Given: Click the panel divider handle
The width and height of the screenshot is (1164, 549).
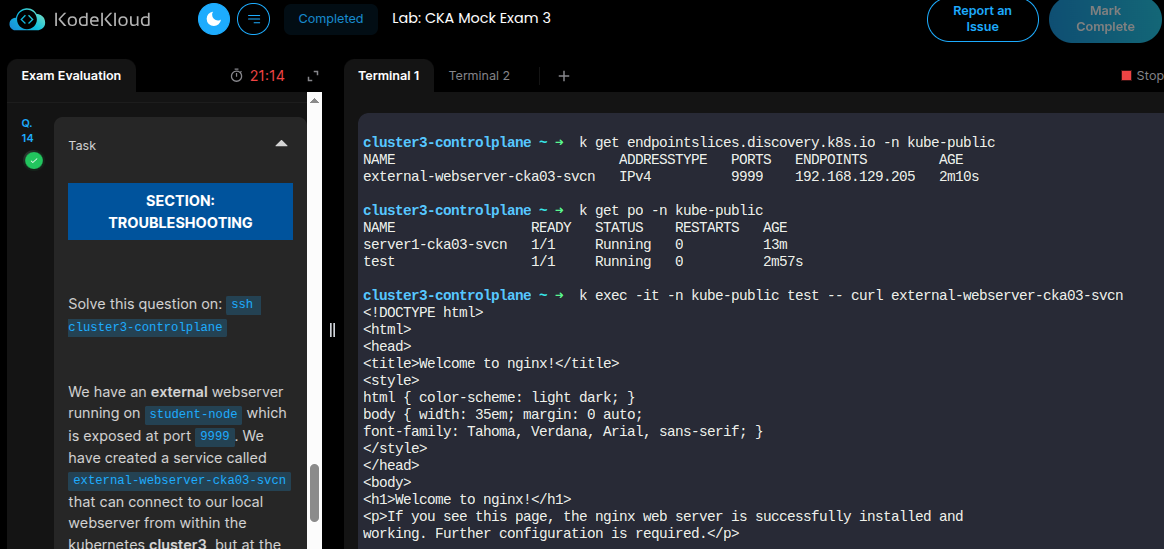Looking at the screenshot, I should pos(332,330).
